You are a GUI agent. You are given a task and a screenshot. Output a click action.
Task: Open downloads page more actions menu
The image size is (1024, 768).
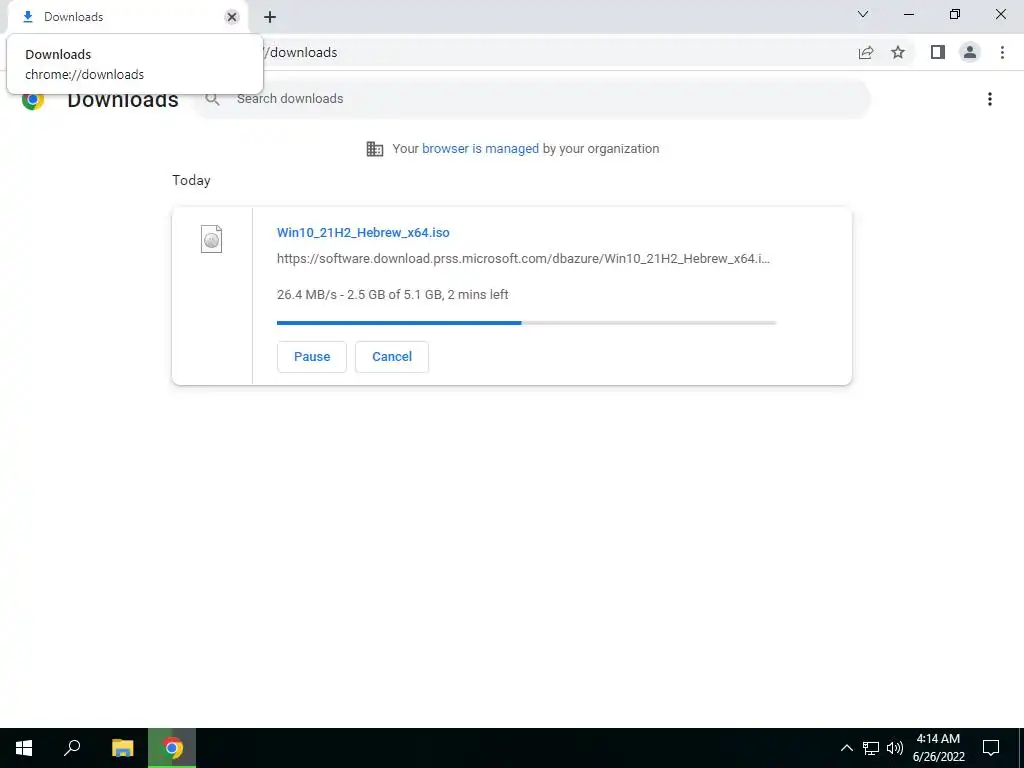[x=990, y=99]
